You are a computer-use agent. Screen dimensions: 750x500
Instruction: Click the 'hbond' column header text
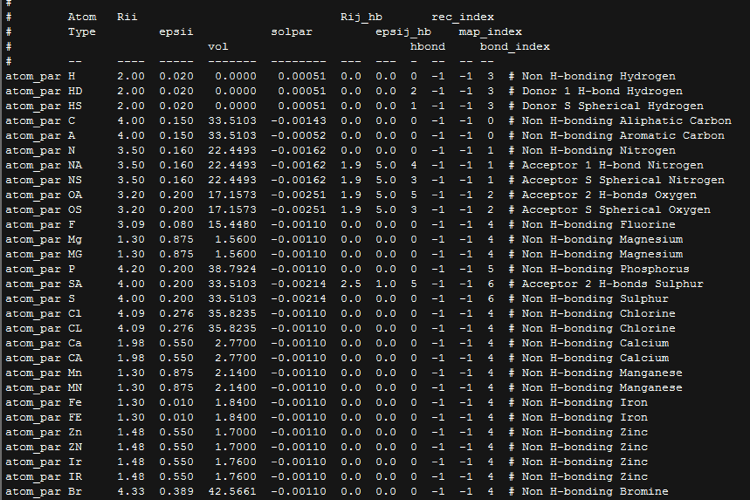tap(428, 47)
